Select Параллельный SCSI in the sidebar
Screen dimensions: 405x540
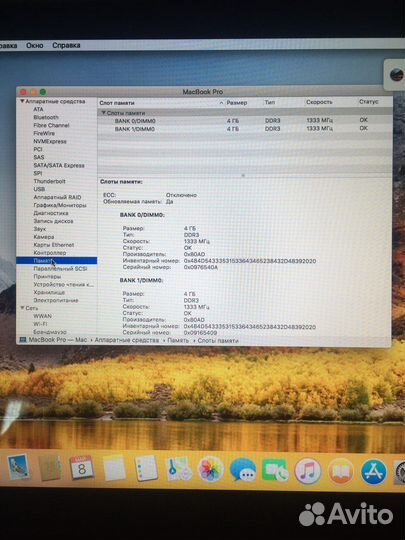click(60, 268)
